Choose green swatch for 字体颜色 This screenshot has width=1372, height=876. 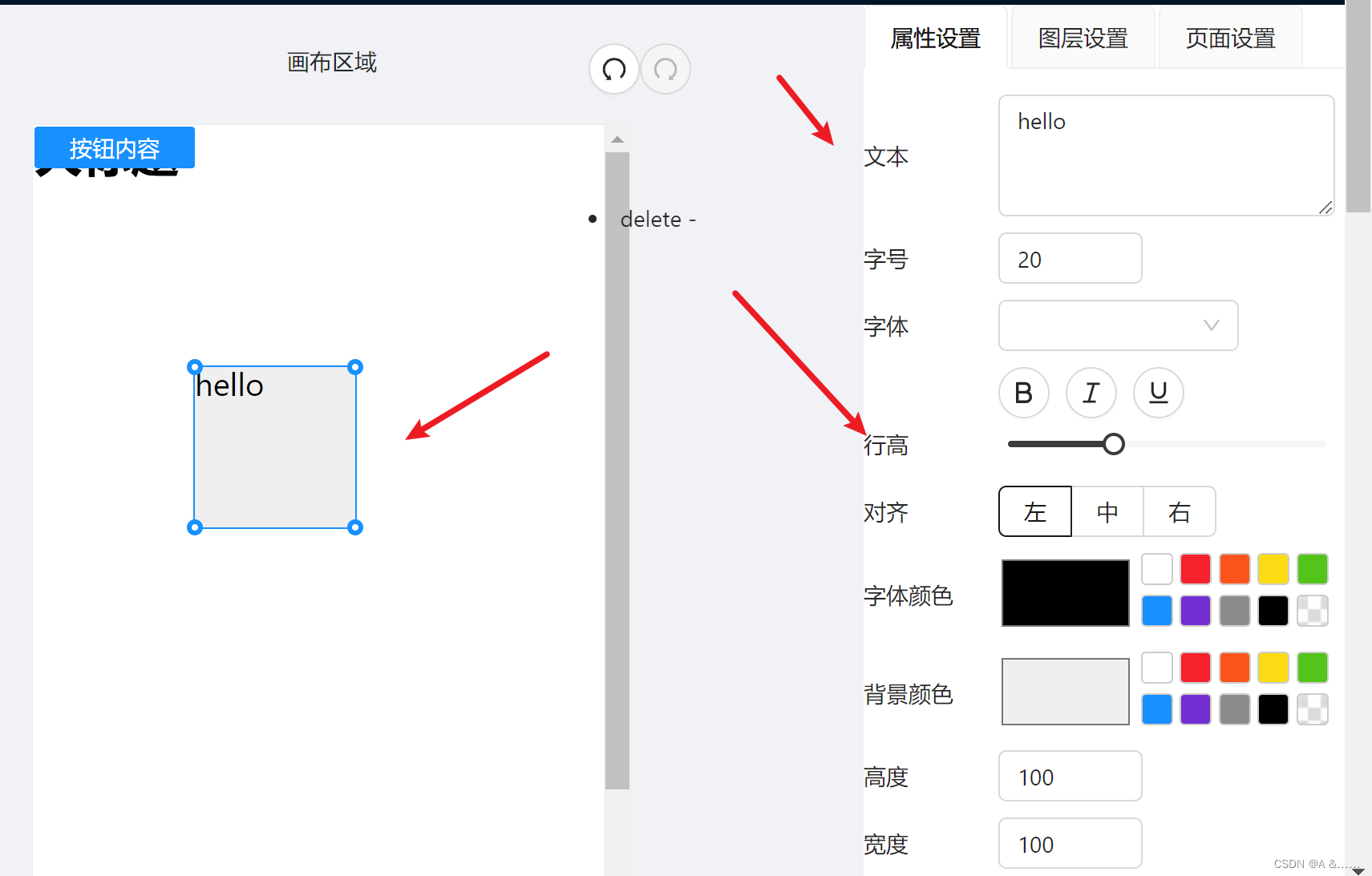tap(1313, 569)
